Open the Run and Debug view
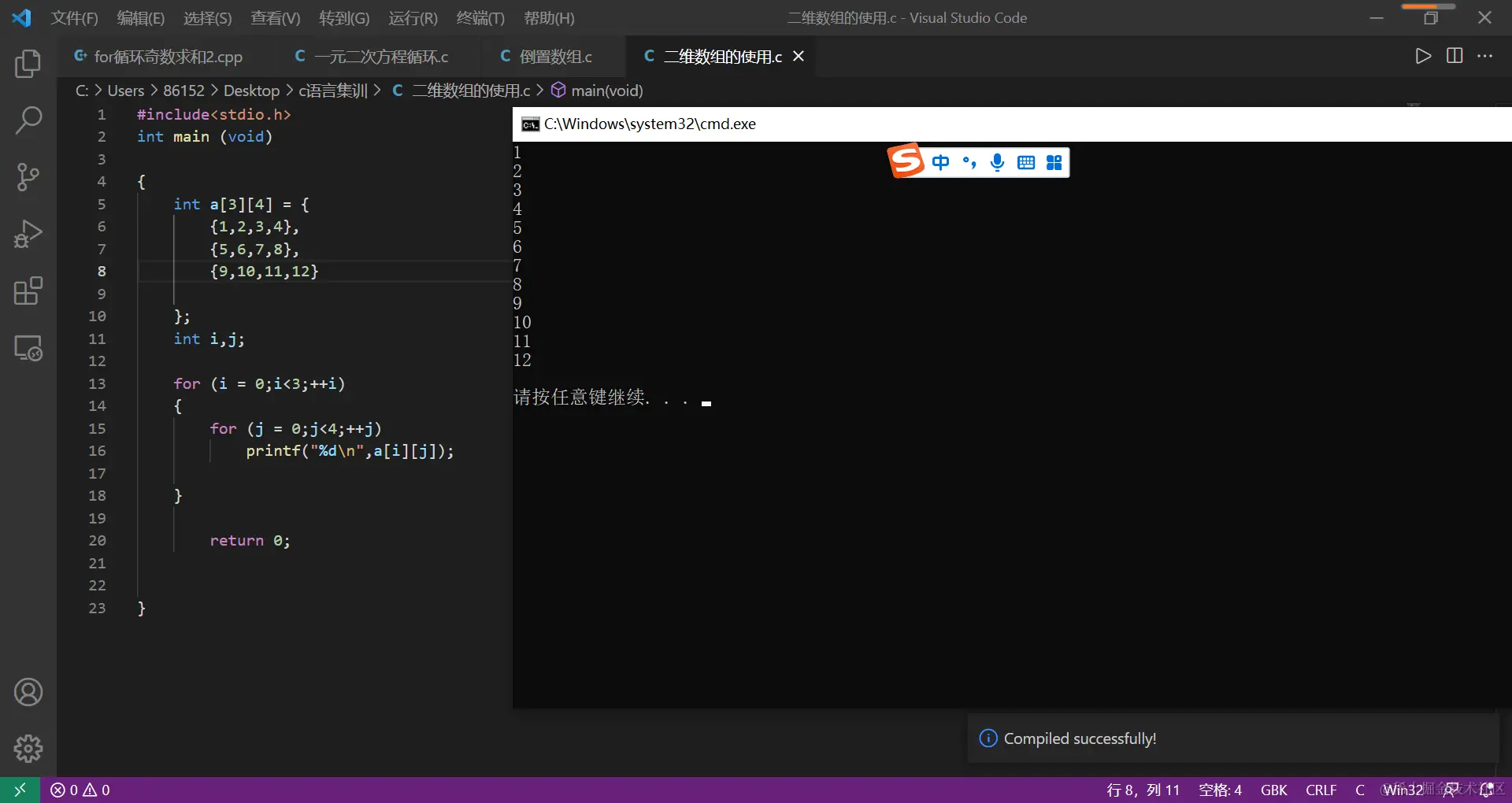Screen dimensions: 1512x803 pos(28,234)
